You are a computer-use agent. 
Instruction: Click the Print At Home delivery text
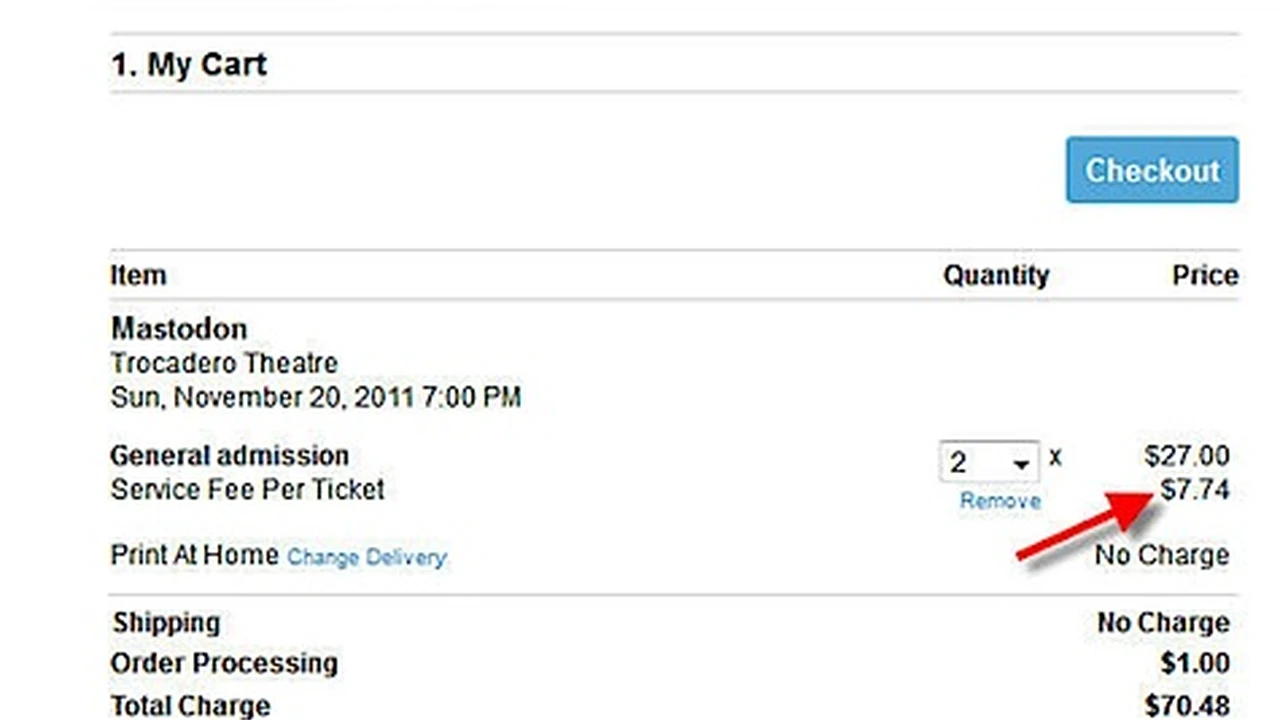click(194, 555)
